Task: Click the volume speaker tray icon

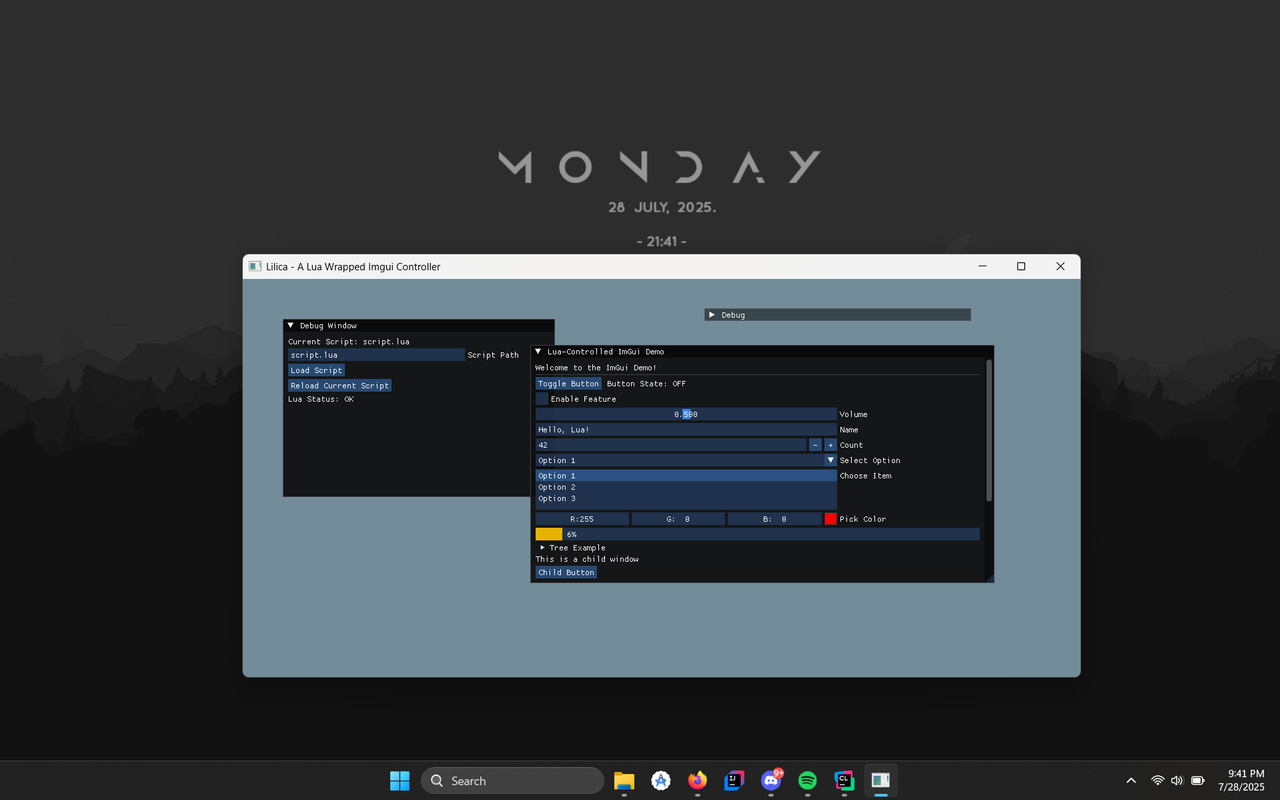Action: click(1177, 781)
